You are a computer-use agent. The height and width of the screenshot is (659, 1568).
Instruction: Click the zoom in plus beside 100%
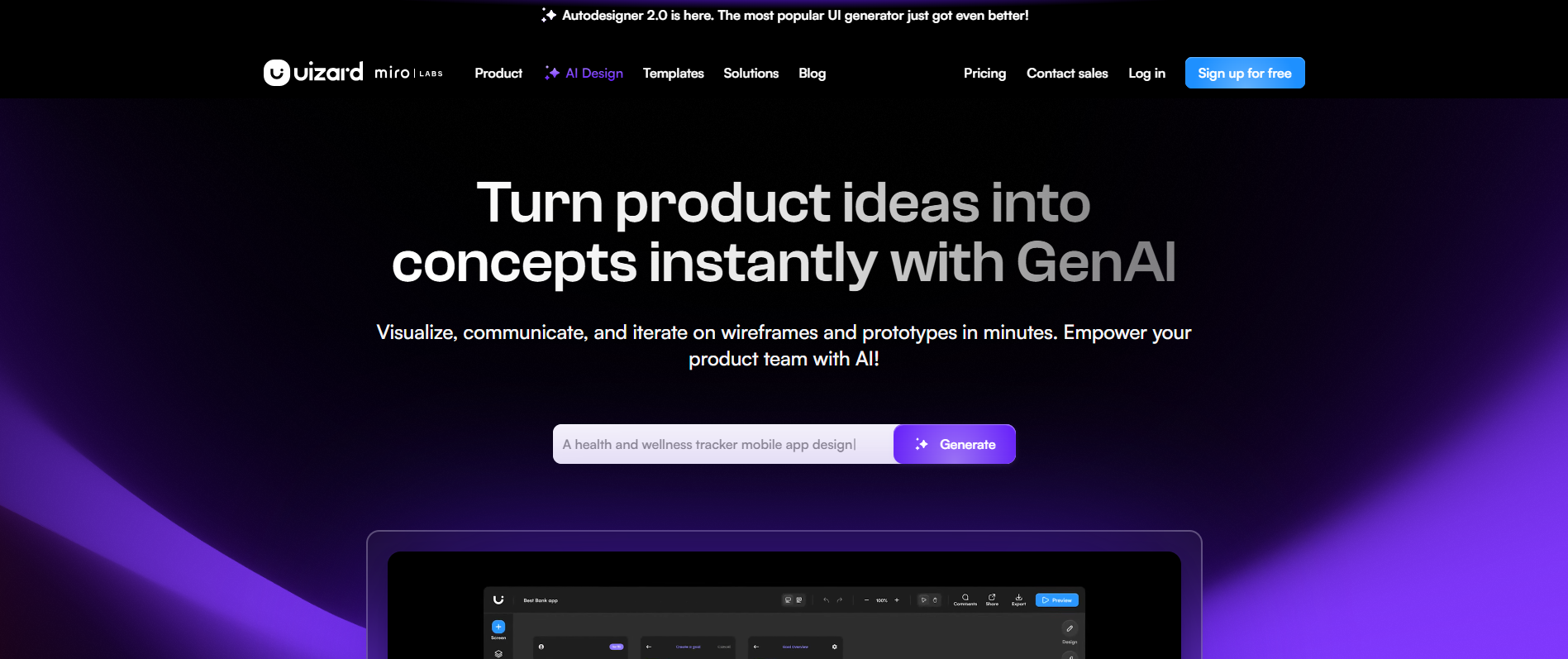pyautogui.click(x=897, y=600)
